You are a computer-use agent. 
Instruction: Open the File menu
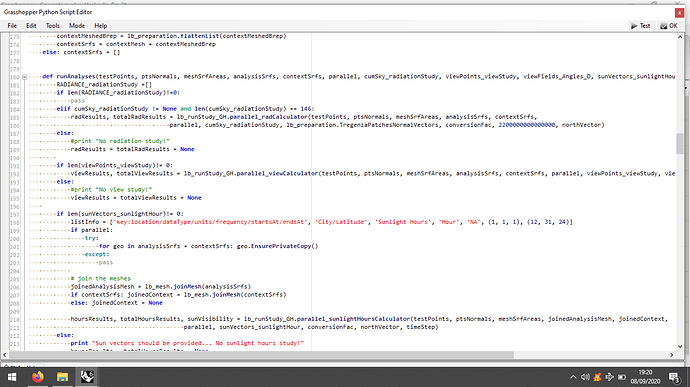tap(12, 26)
